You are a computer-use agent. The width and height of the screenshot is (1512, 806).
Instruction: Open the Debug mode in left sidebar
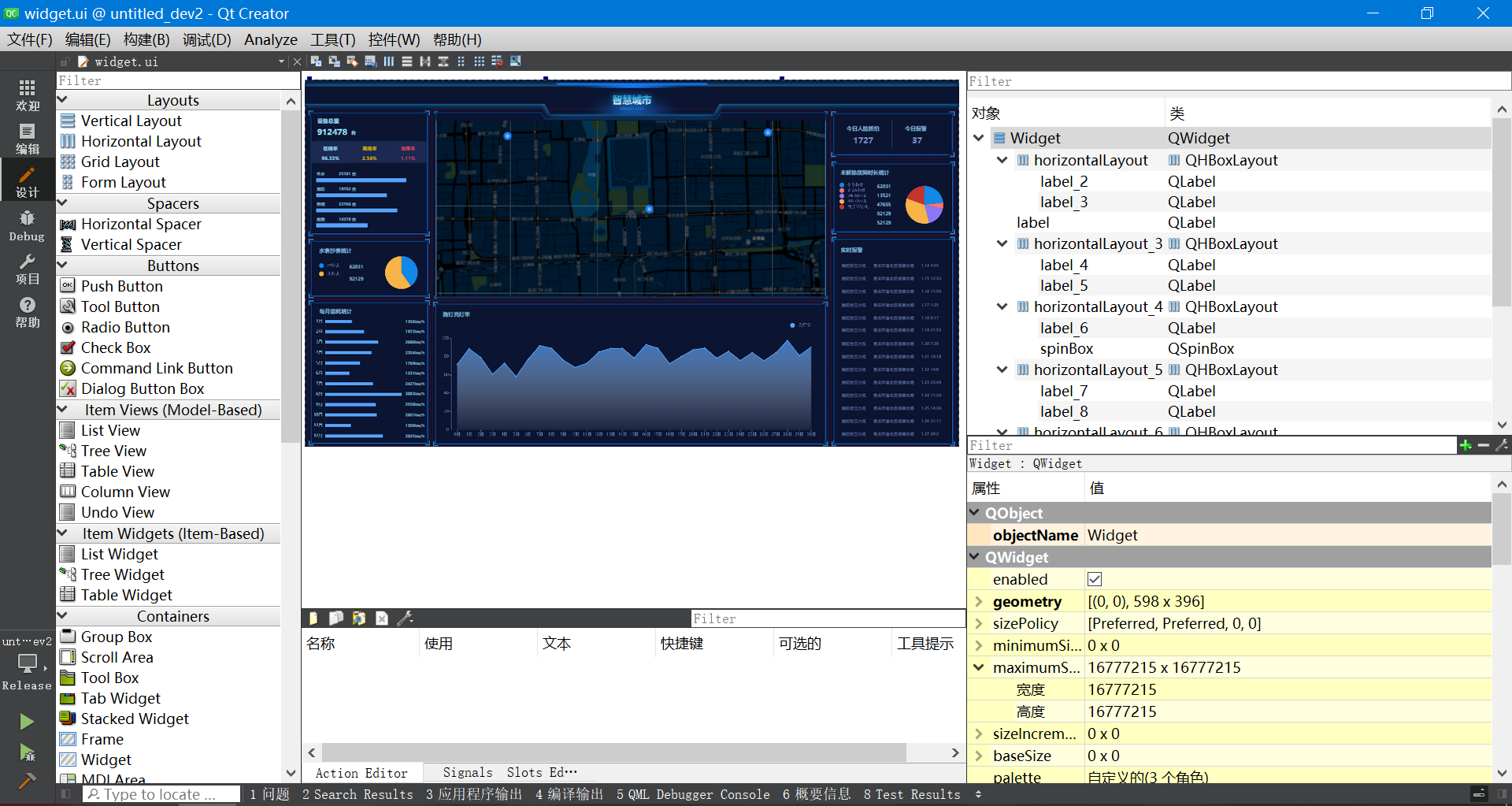27,225
